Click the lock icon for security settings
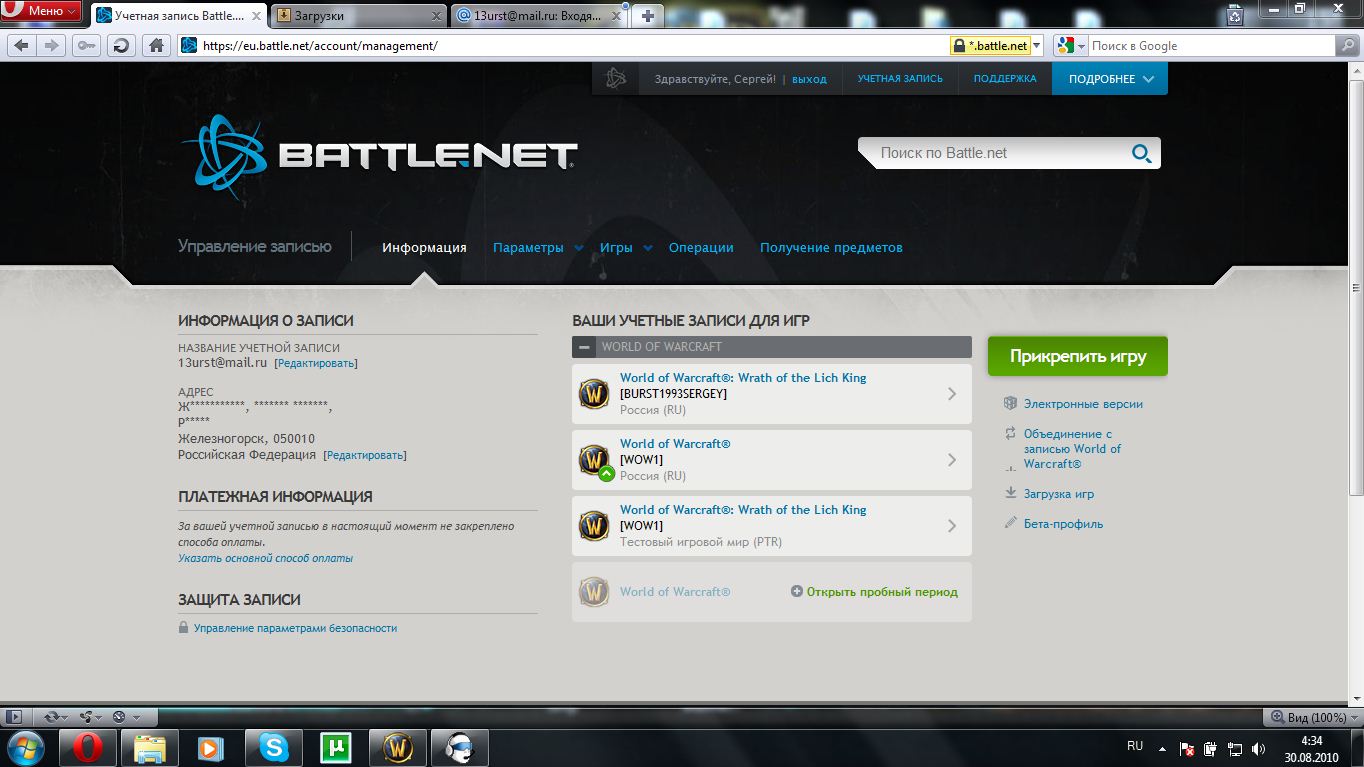Image resolution: width=1364 pixels, height=767 pixels. pyautogui.click(x=183, y=628)
